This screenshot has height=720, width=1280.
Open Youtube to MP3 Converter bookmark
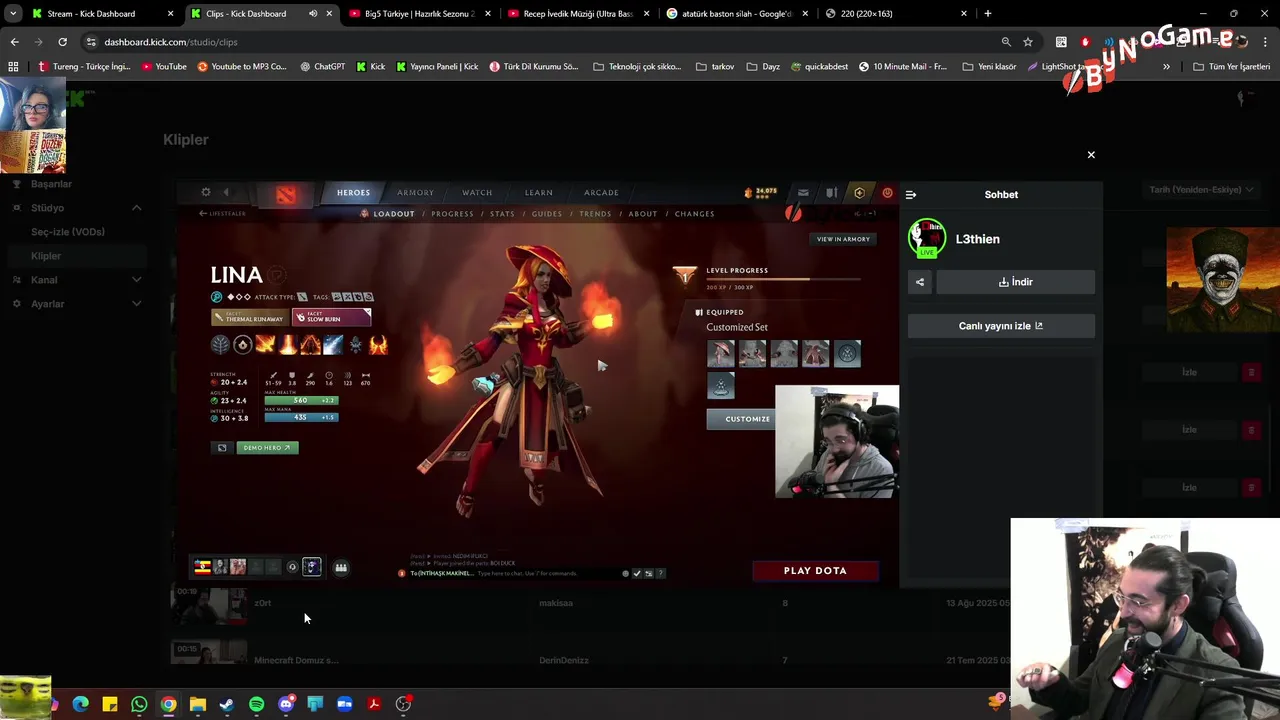tap(242, 67)
